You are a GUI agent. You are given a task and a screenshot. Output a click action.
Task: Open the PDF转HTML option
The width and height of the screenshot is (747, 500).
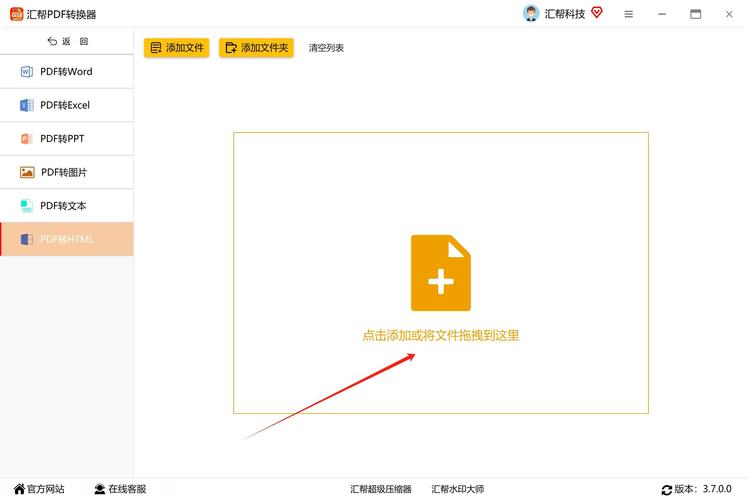[66, 239]
